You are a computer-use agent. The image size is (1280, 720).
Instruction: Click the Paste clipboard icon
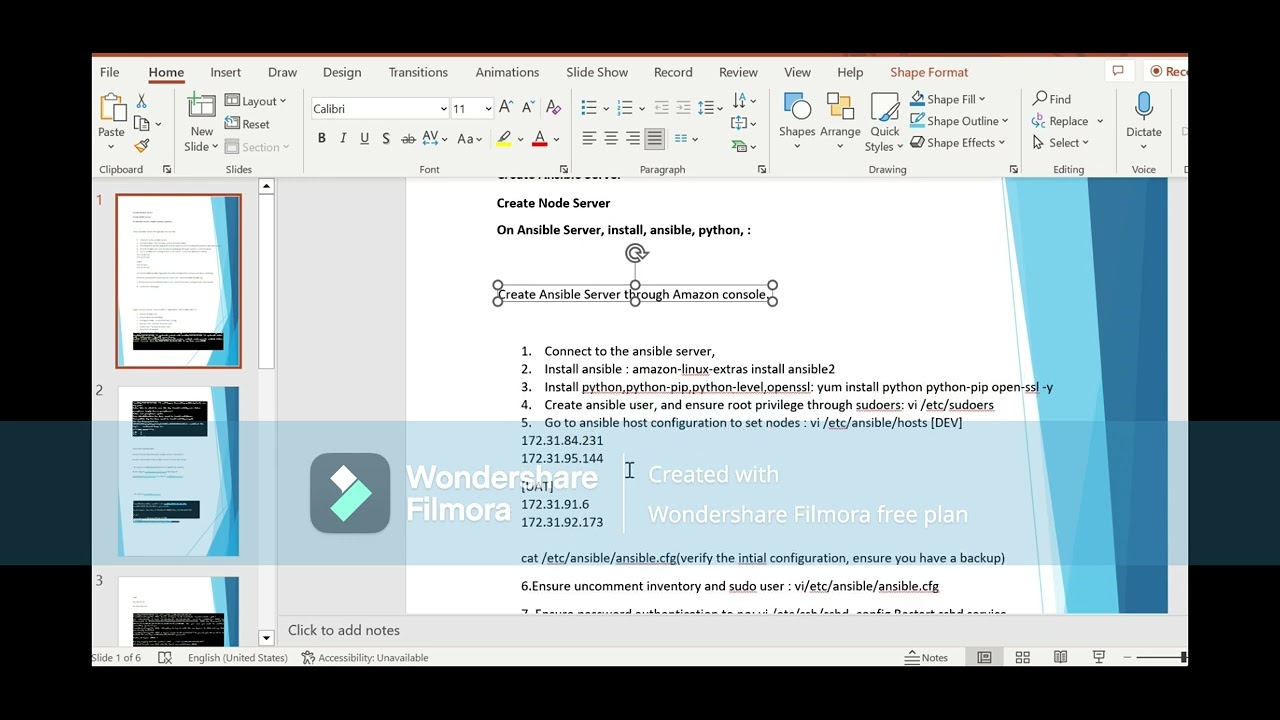[111, 108]
